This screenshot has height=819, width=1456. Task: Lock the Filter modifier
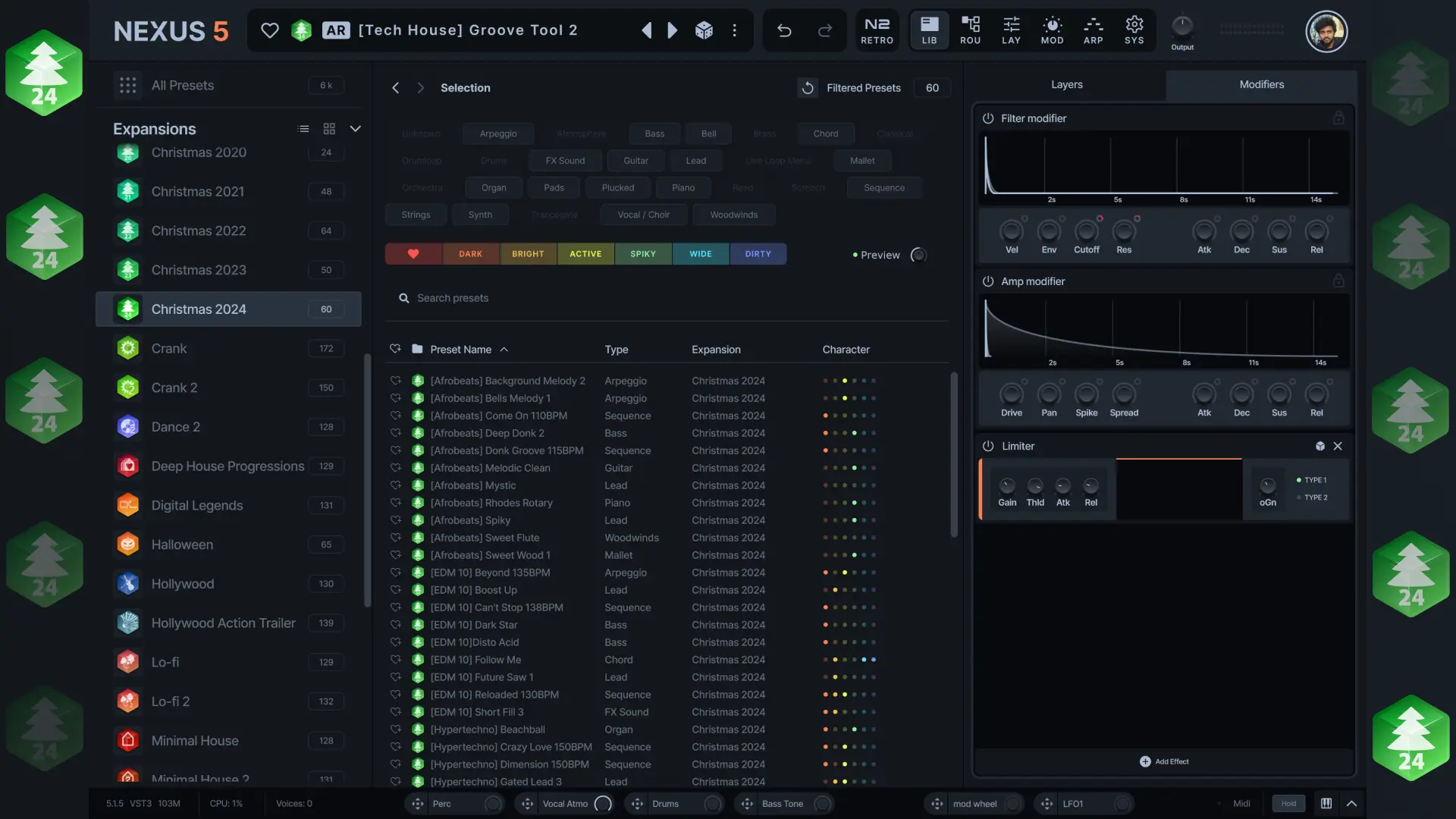(x=1338, y=118)
